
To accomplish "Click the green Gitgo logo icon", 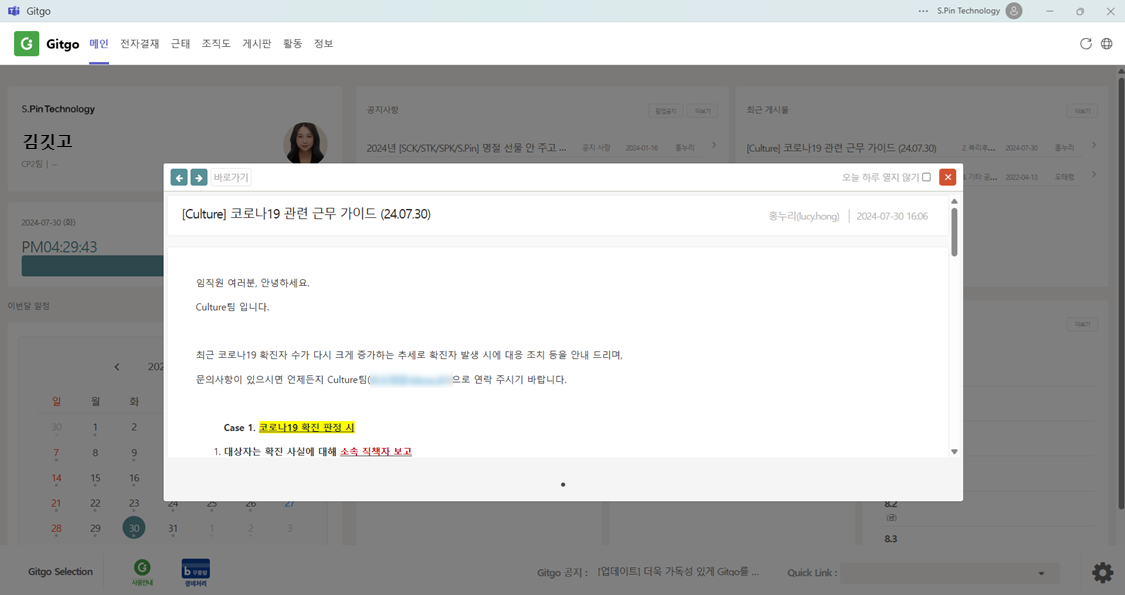I will click(x=25, y=43).
